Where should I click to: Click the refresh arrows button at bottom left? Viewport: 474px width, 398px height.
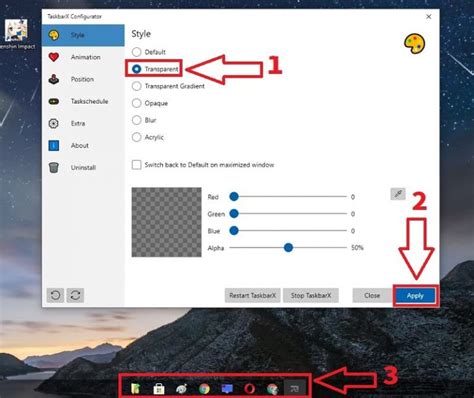[75, 295]
